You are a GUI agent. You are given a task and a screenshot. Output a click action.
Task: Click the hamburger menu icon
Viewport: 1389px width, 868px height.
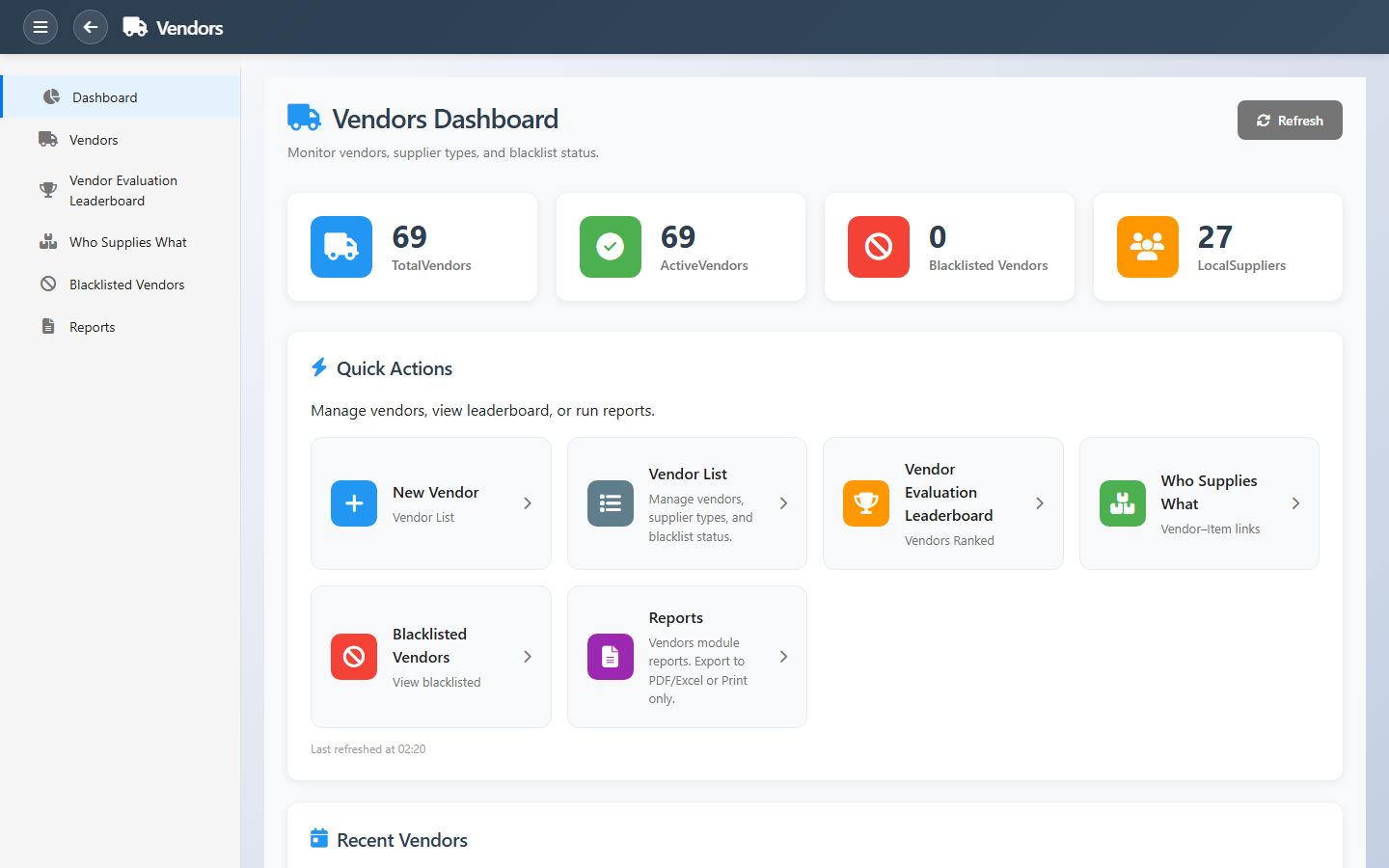coord(41,27)
